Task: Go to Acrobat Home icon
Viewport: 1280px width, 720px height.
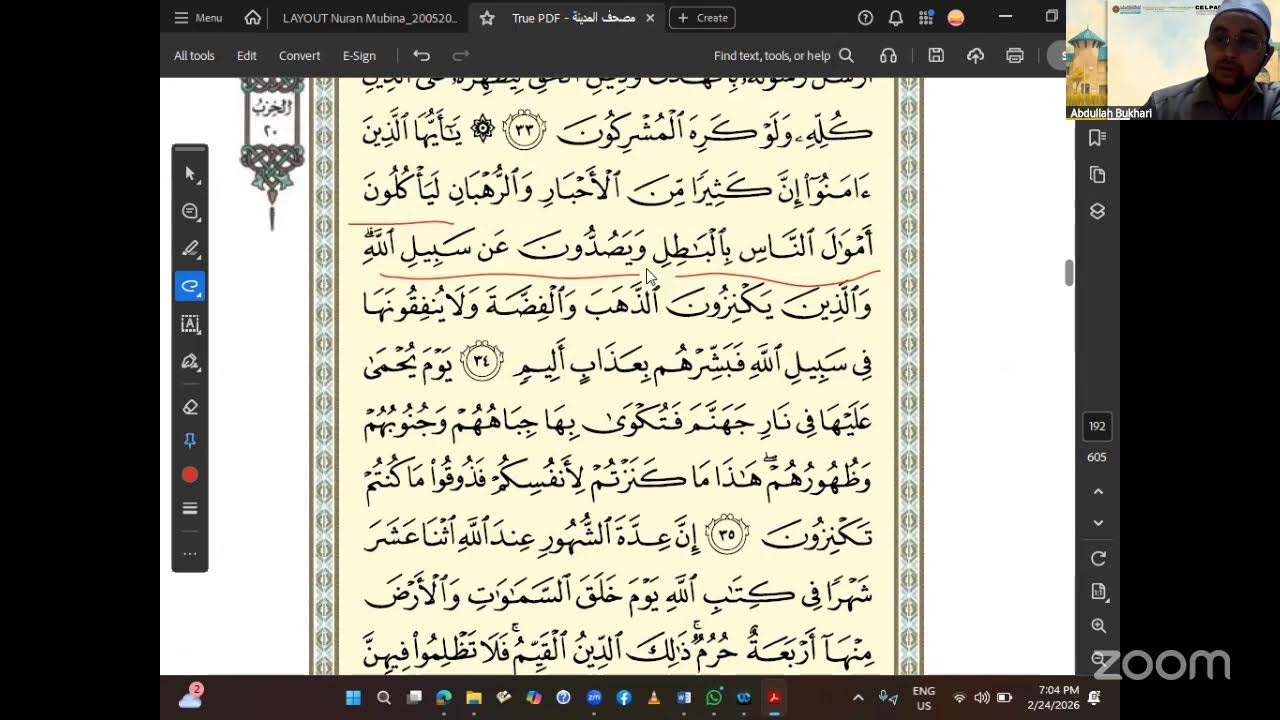Action: pyautogui.click(x=253, y=18)
